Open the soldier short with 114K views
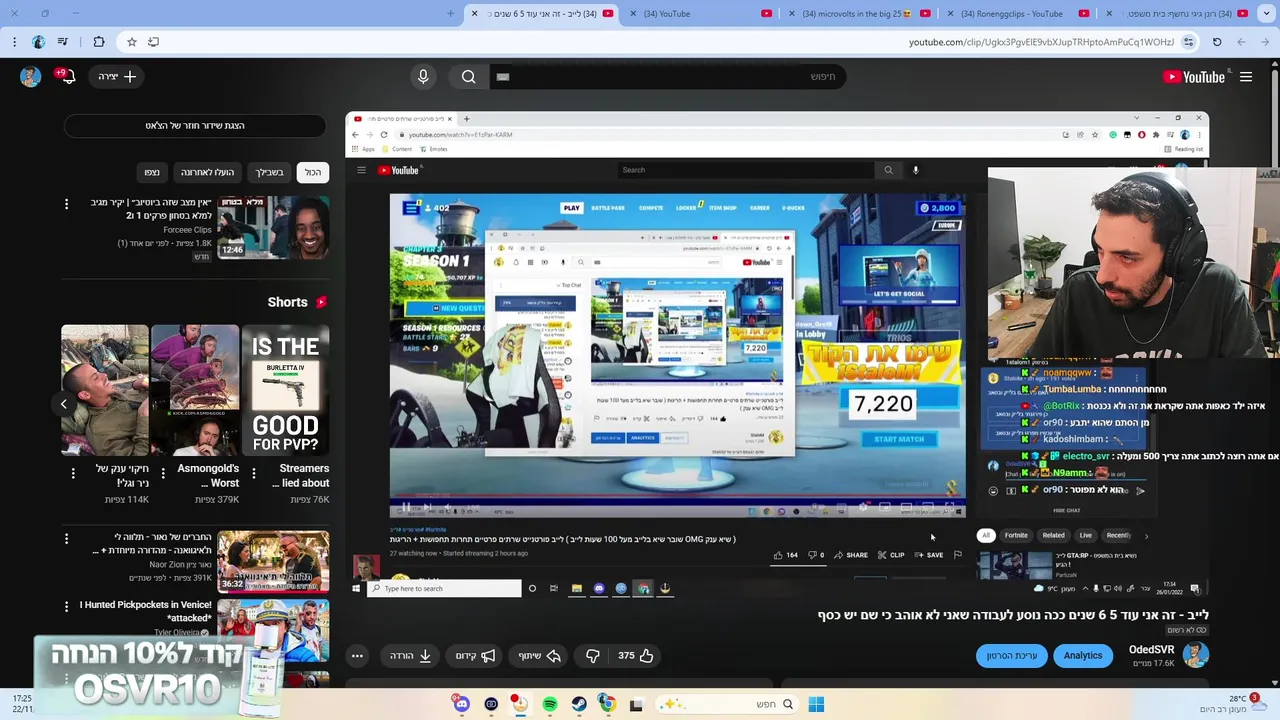 pos(105,390)
